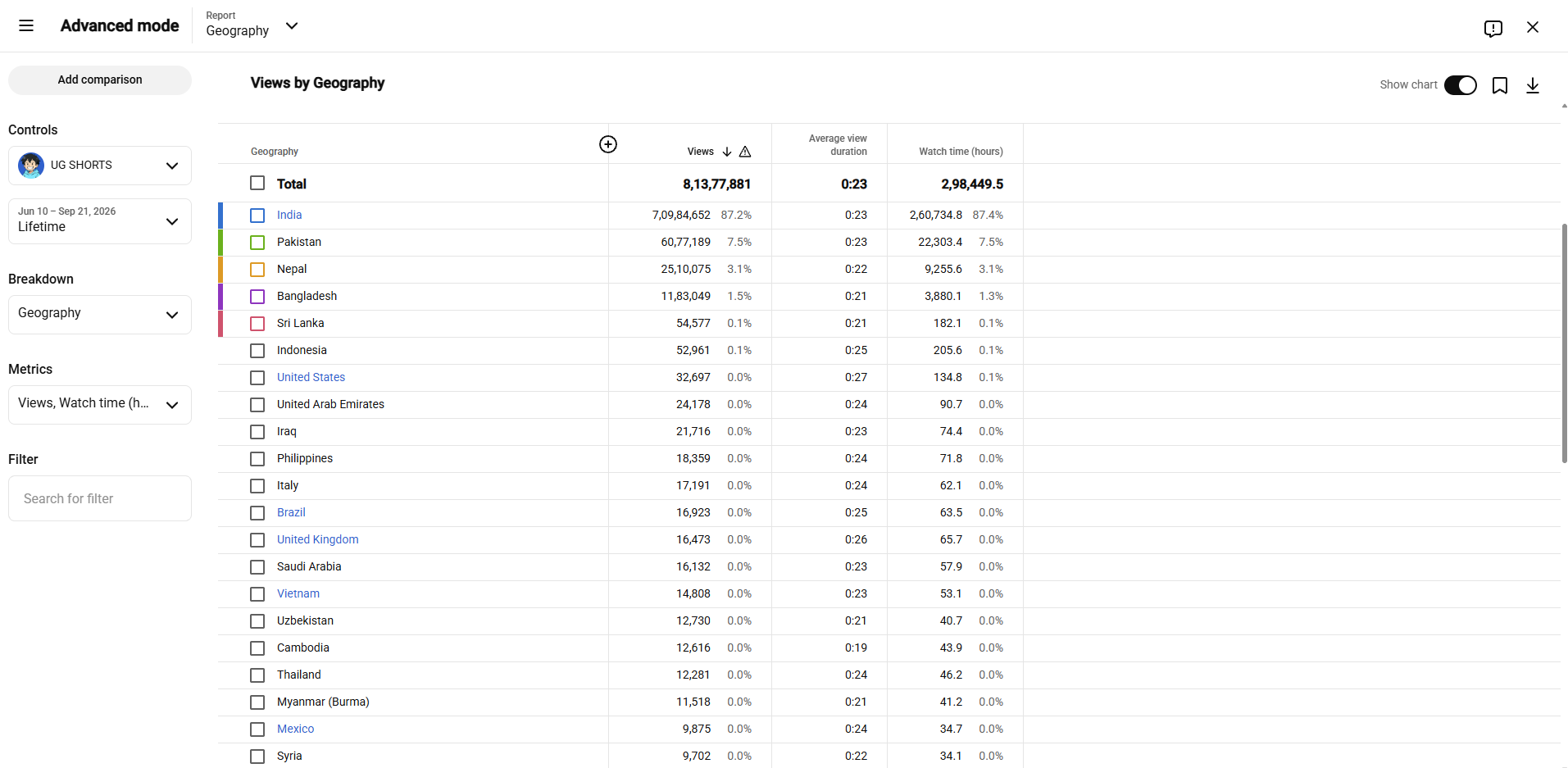Toggle the Show chart switch
The image size is (1568, 768).
[x=1460, y=85]
